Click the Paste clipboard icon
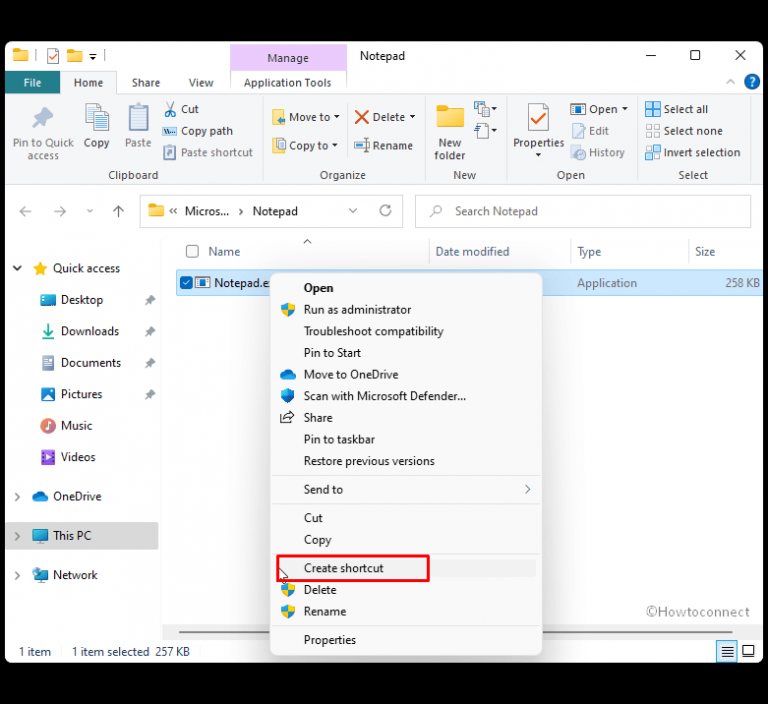Image resolution: width=768 pixels, height=704 pixels. pyautogui.click(x=138, y=118)
